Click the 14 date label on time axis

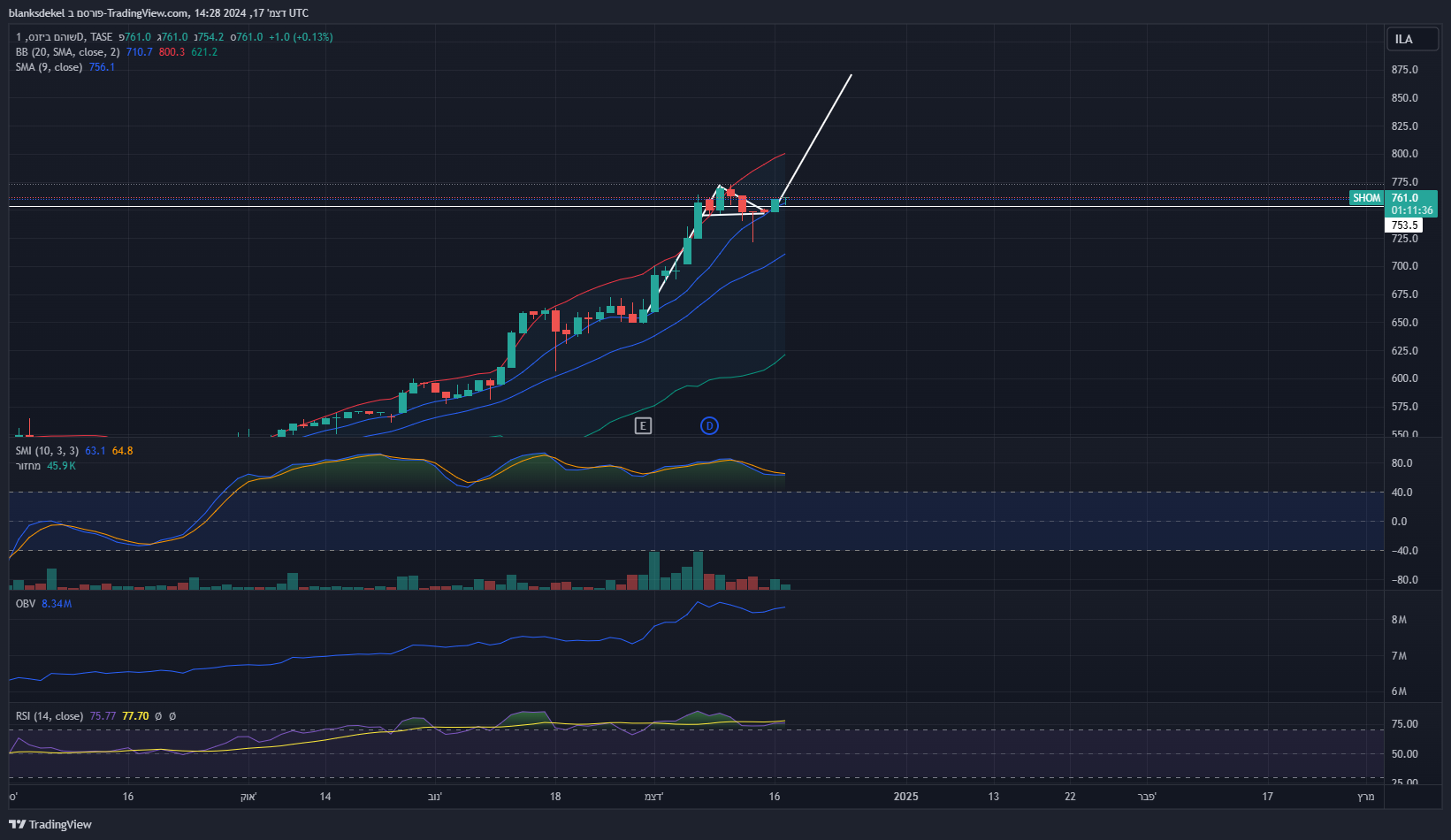click(325, 797)
